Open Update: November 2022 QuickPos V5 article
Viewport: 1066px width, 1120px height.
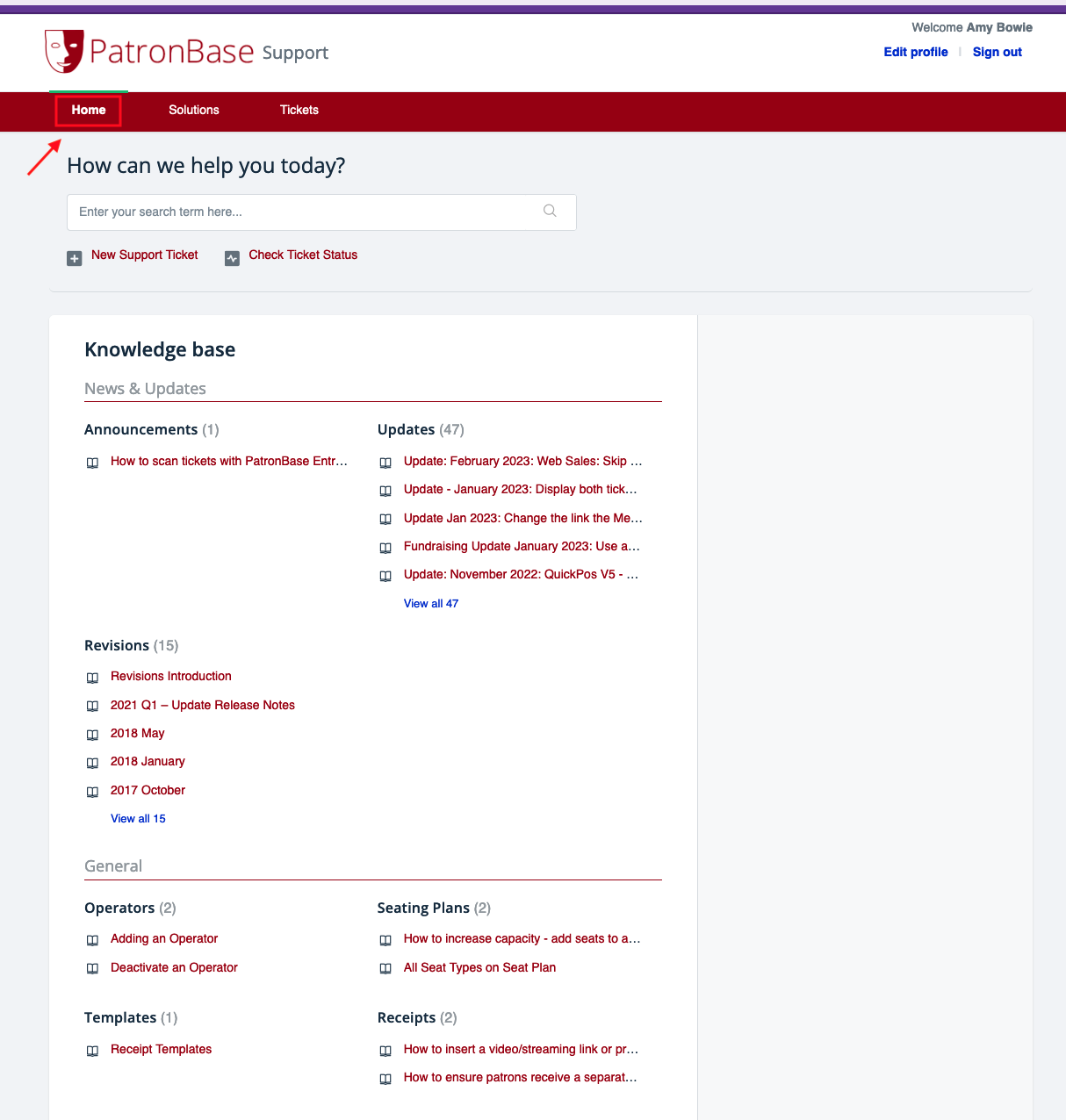click(522, 574)
